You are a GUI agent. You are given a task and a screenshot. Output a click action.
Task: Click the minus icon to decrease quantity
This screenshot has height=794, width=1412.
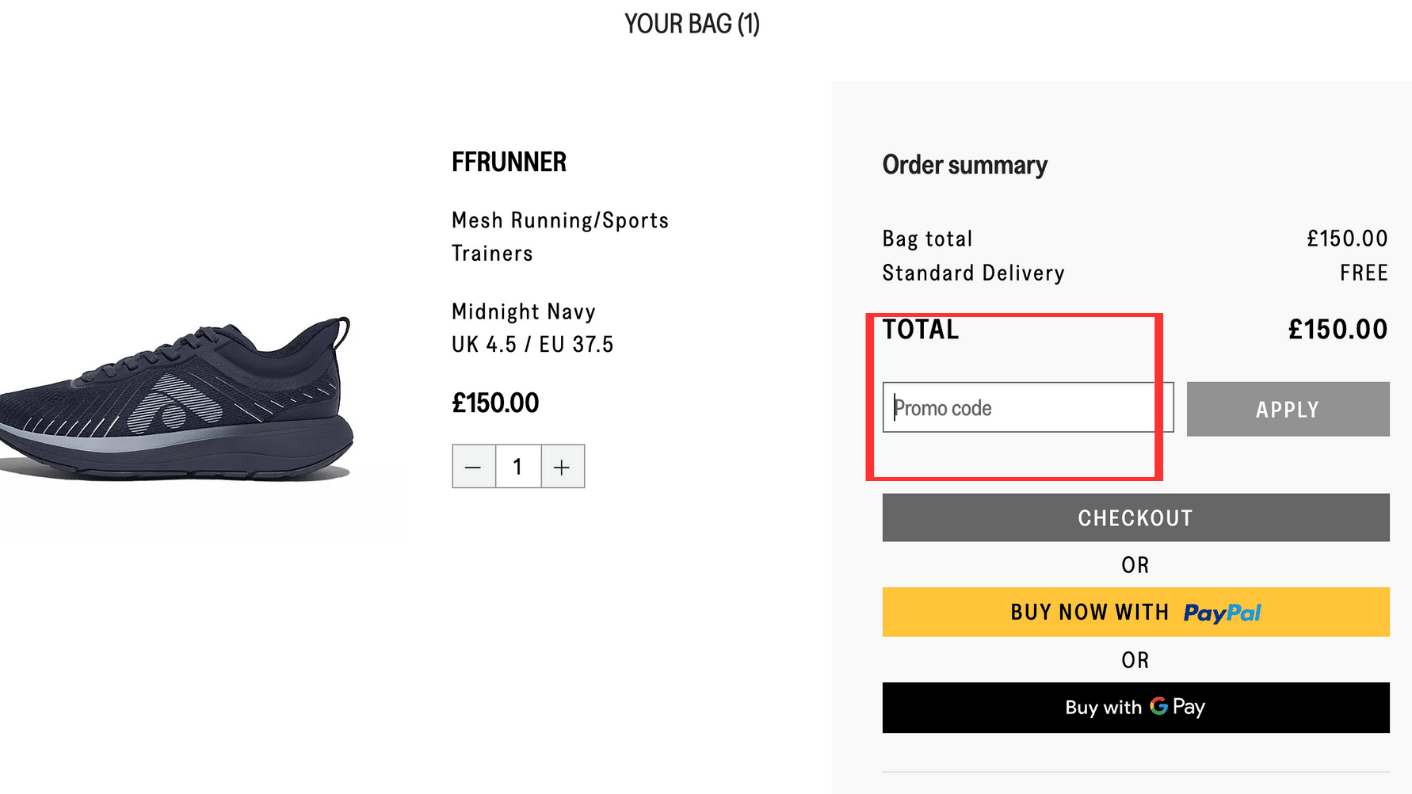point(473,466)
